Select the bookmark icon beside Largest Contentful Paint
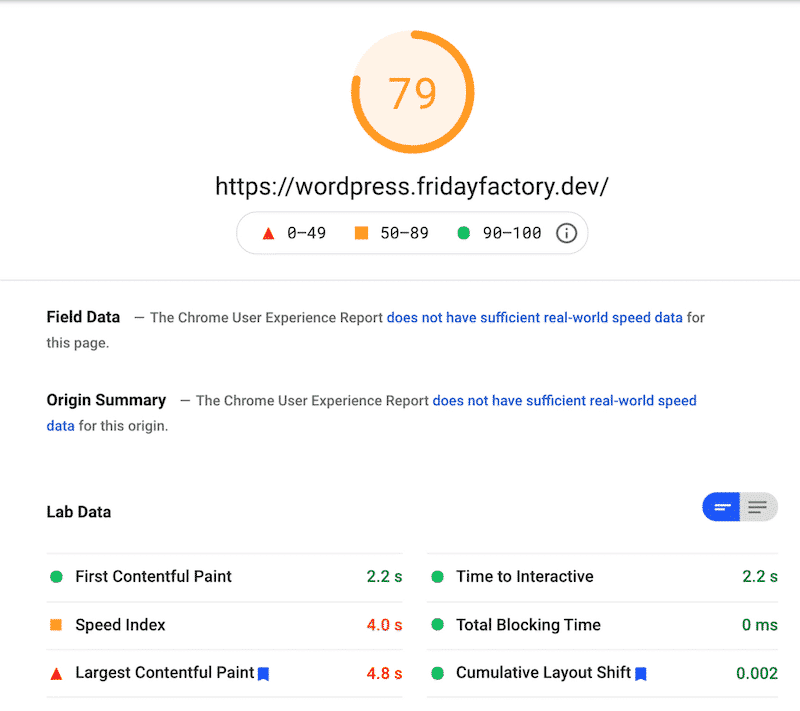This screenshot has width=800, height=711. point(263,674)
